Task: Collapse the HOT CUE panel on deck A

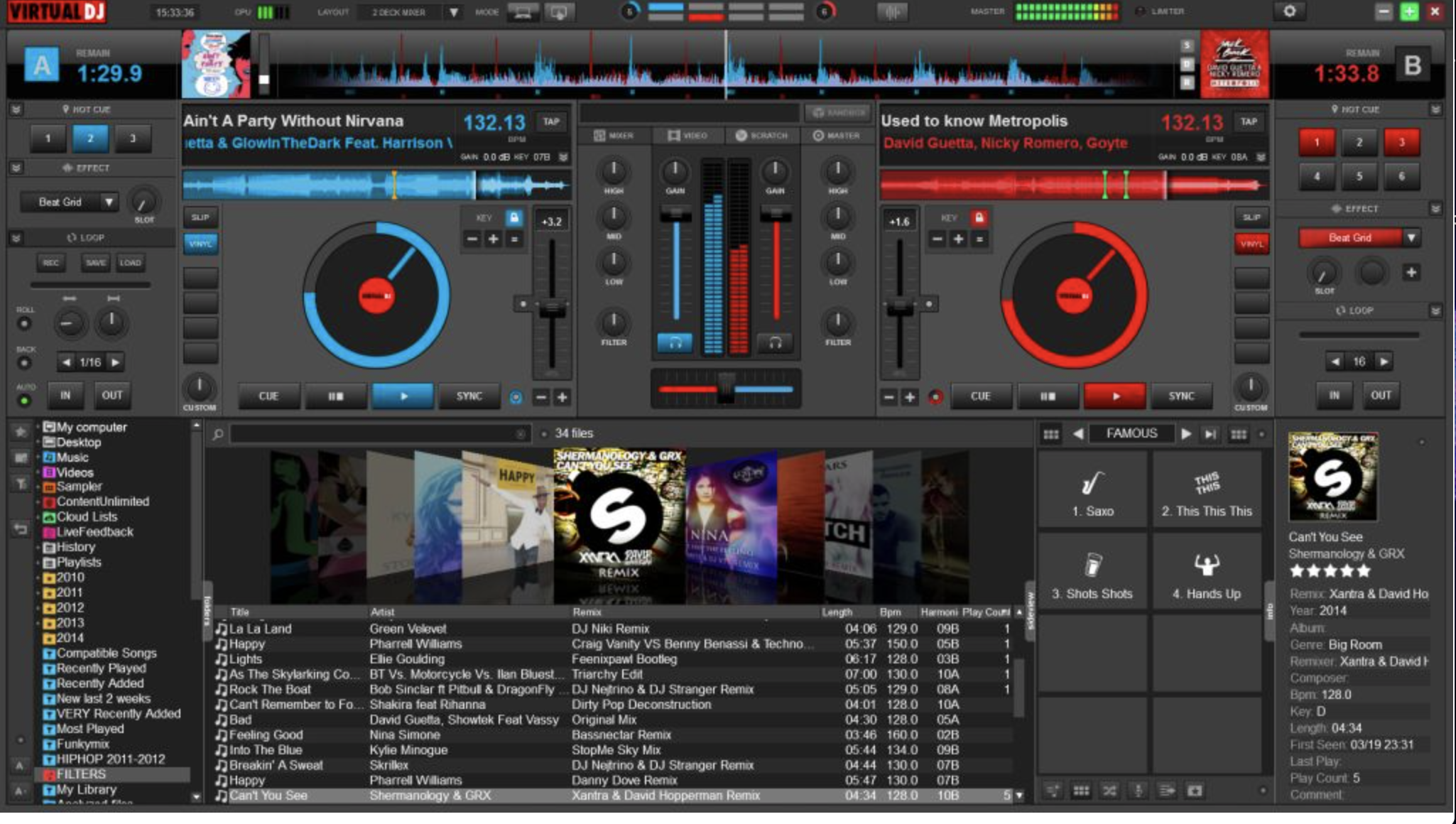Action: click(x=16, y=109)
